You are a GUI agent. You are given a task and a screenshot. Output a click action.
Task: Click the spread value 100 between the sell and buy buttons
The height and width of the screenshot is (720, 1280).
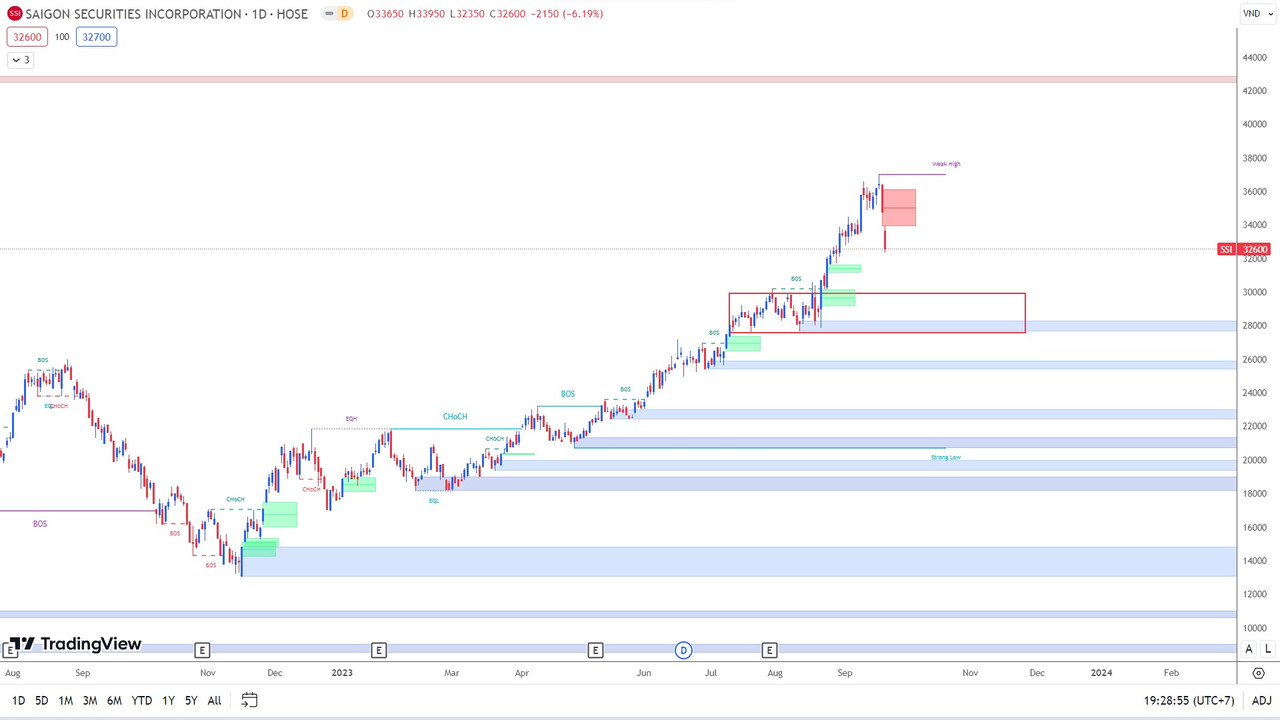[x=62, y=37]
